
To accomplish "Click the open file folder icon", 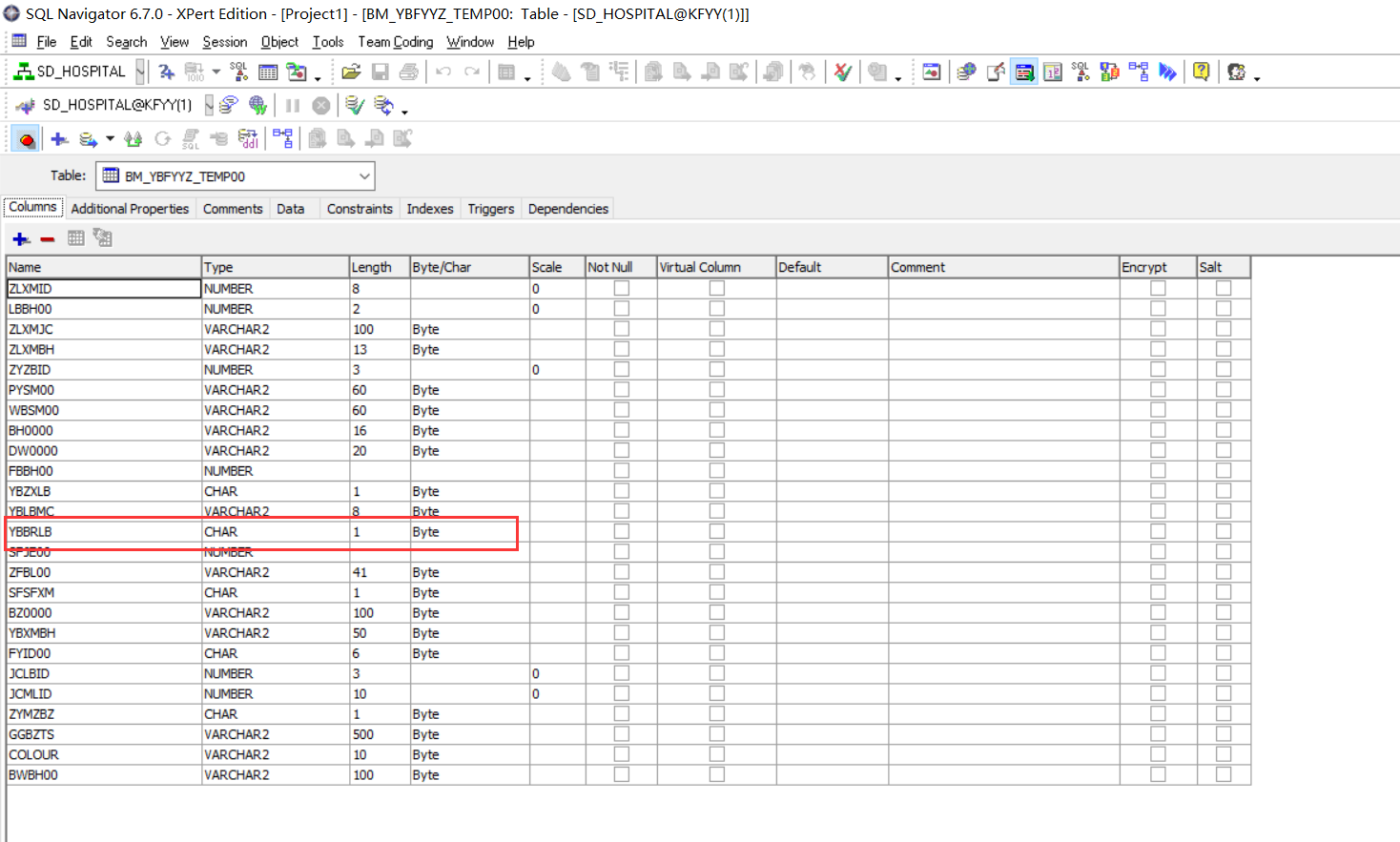I will (x=351, y=72).
